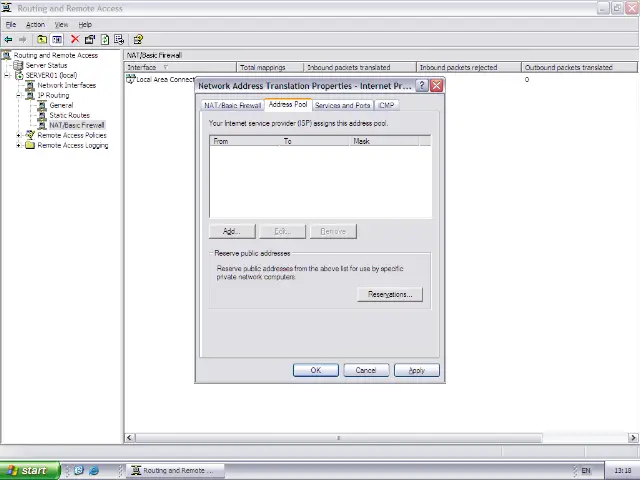This screenshot has width=640, height=480.
Task: Click the horizontal scrollbar thumb
Action: (x=338, y=438)
